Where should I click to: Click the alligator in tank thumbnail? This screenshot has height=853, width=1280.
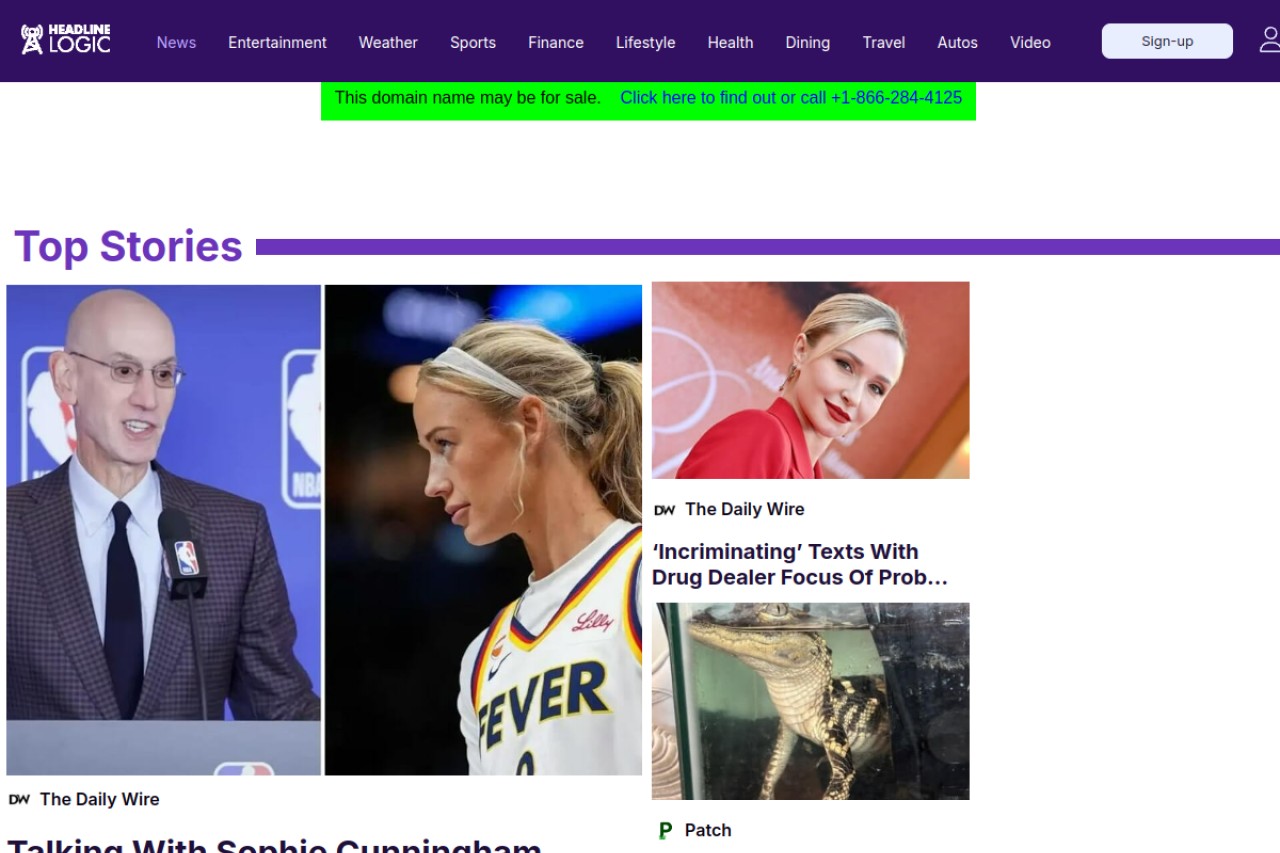[x=811, y=701]
